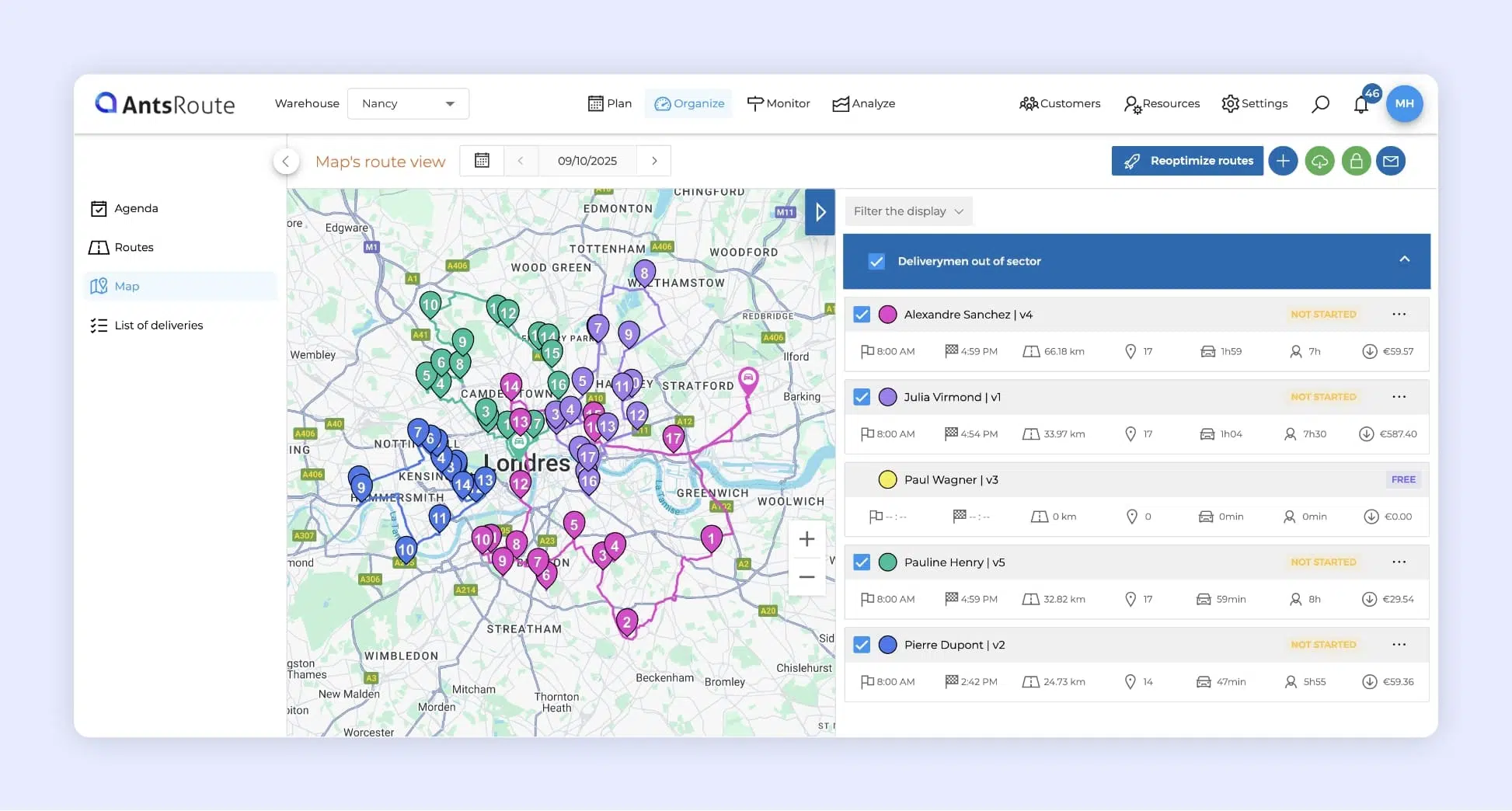Uncheck Alexandre Sanchez's route selection
This screenshot has height=811, width=1512.
[x=862, y=315]
